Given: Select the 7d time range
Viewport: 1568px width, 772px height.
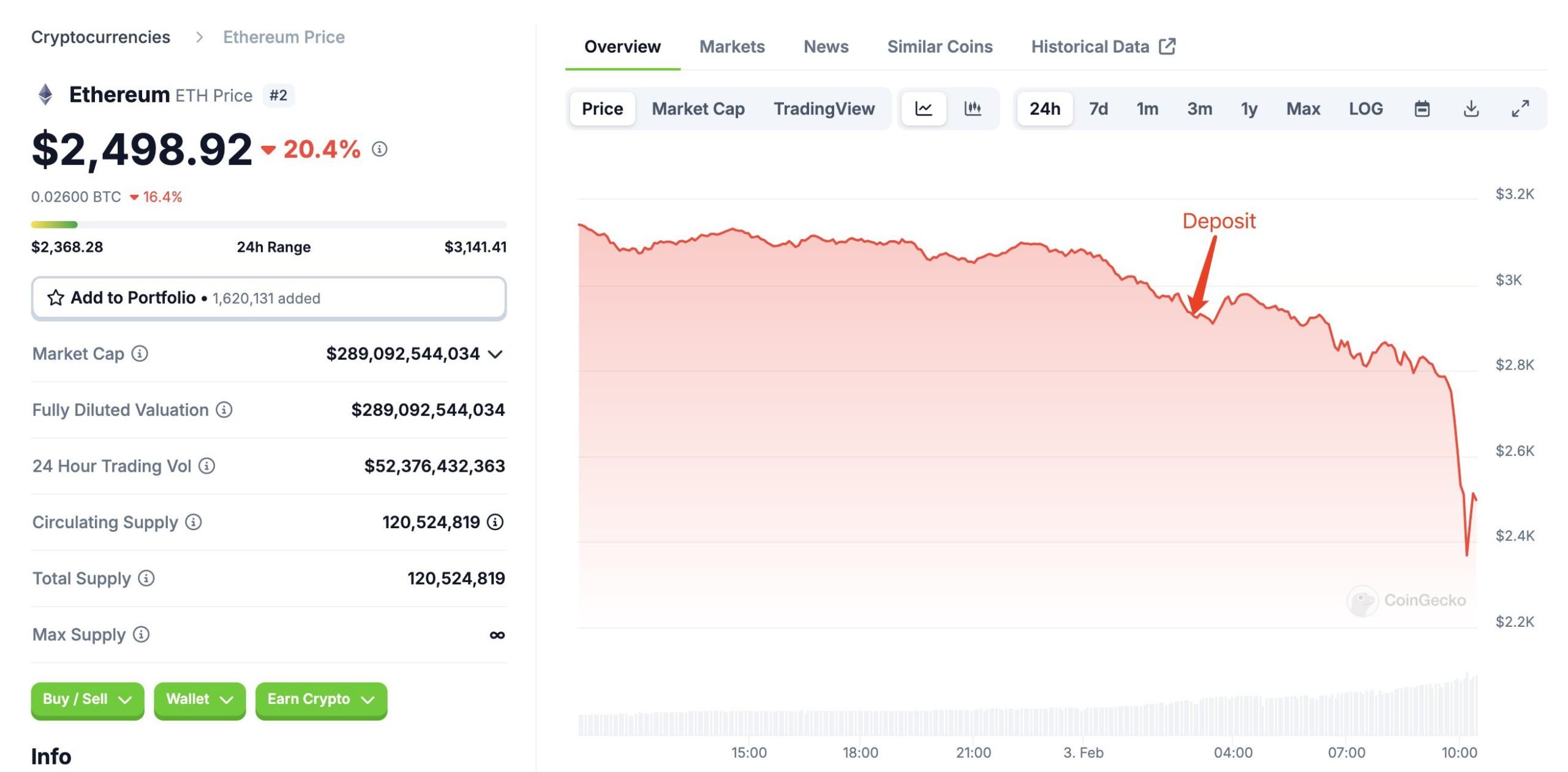Looking at the screenshot, I should click(x=1098, y=109).
